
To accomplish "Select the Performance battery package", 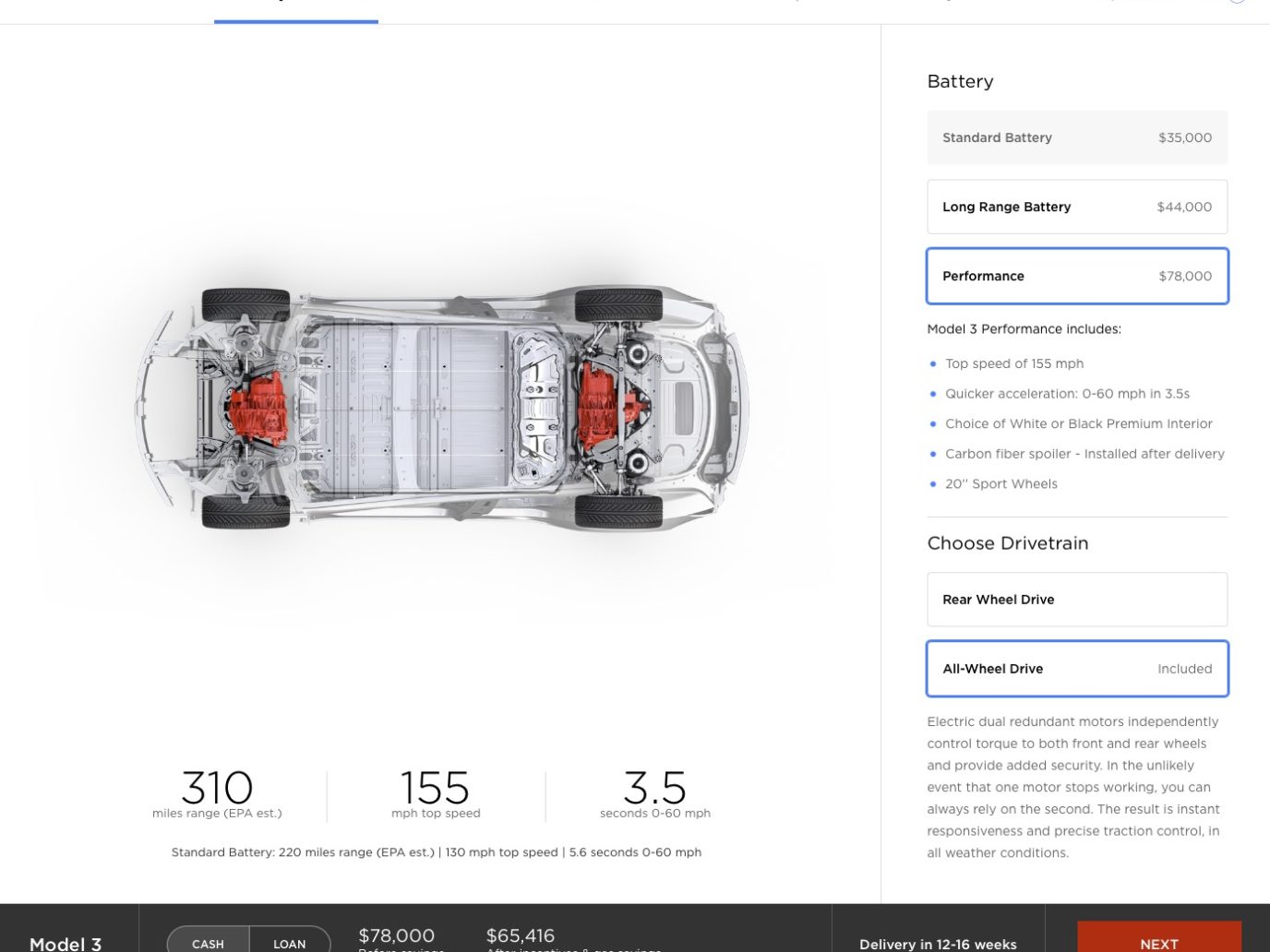I will pos(1077,276).
